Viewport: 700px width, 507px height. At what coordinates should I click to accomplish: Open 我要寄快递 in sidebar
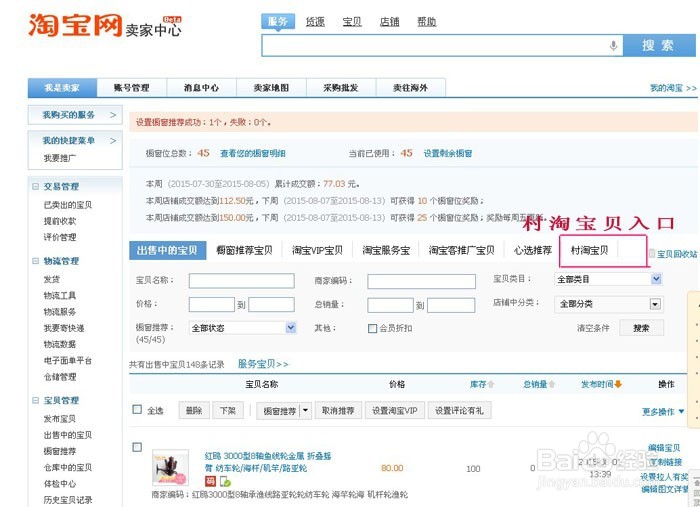click(64, 328)
